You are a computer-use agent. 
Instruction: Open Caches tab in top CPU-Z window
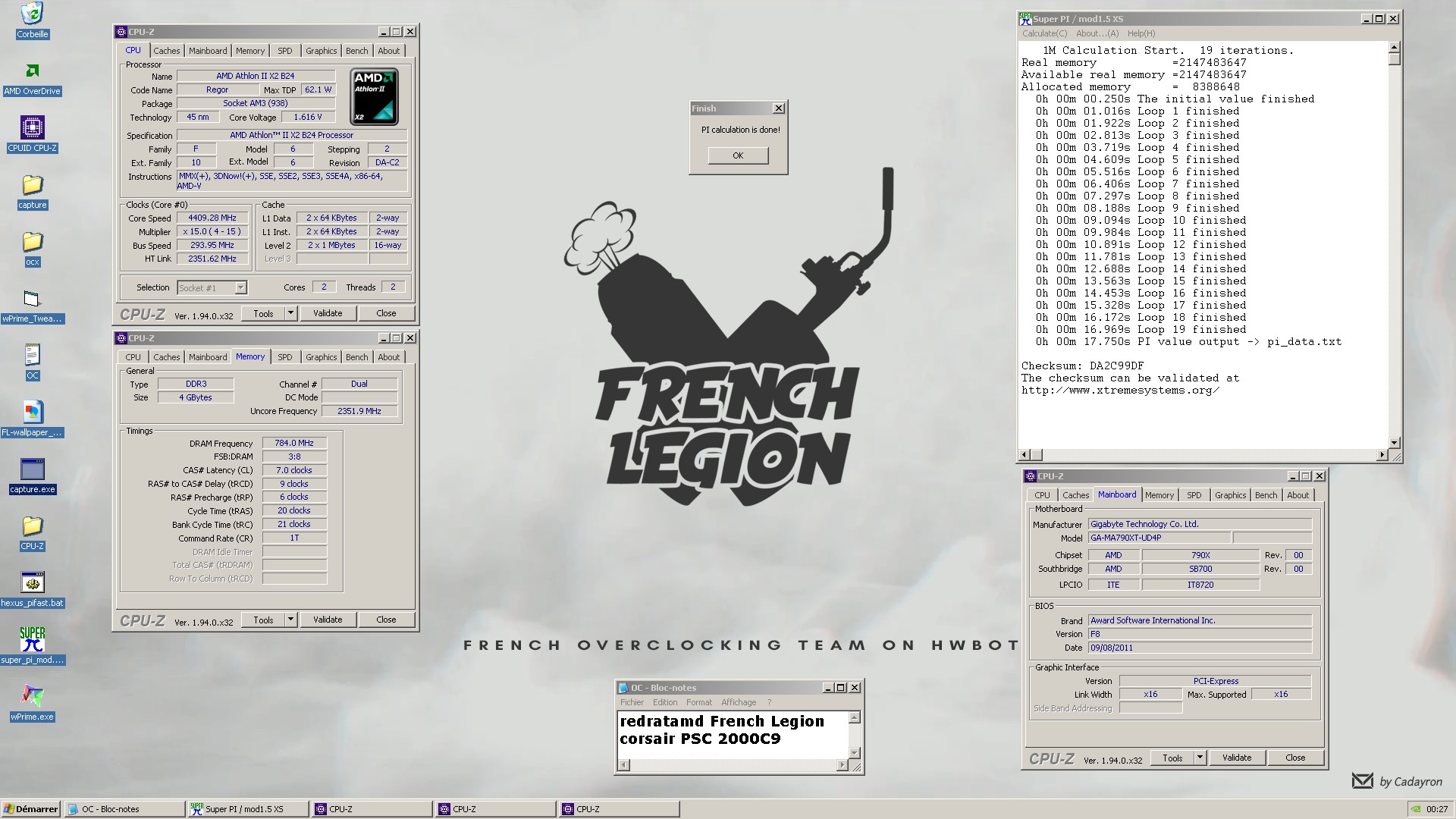coord(166,51)
